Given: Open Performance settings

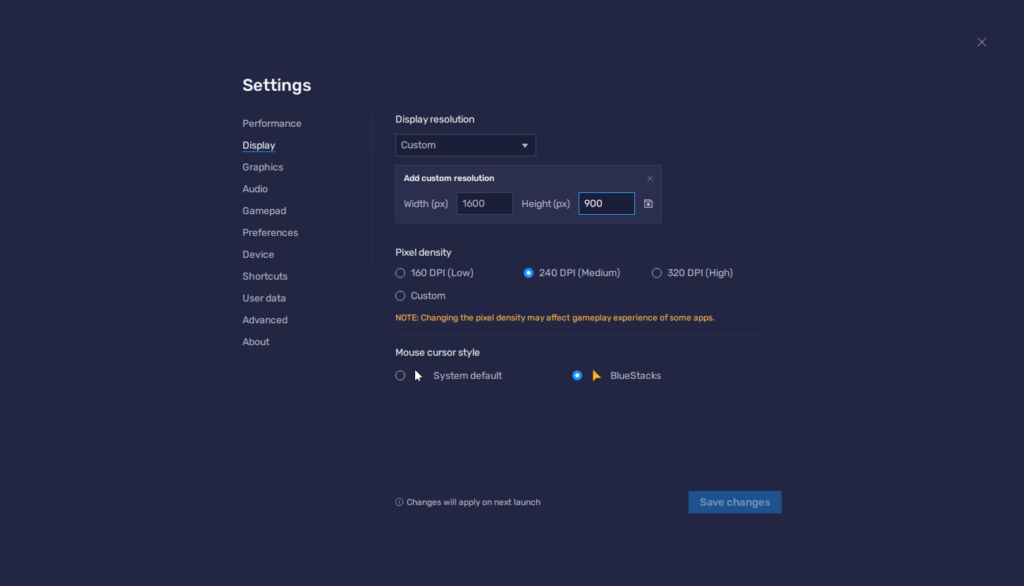Looking at the screenshot, I should click(x=271, y=123).
